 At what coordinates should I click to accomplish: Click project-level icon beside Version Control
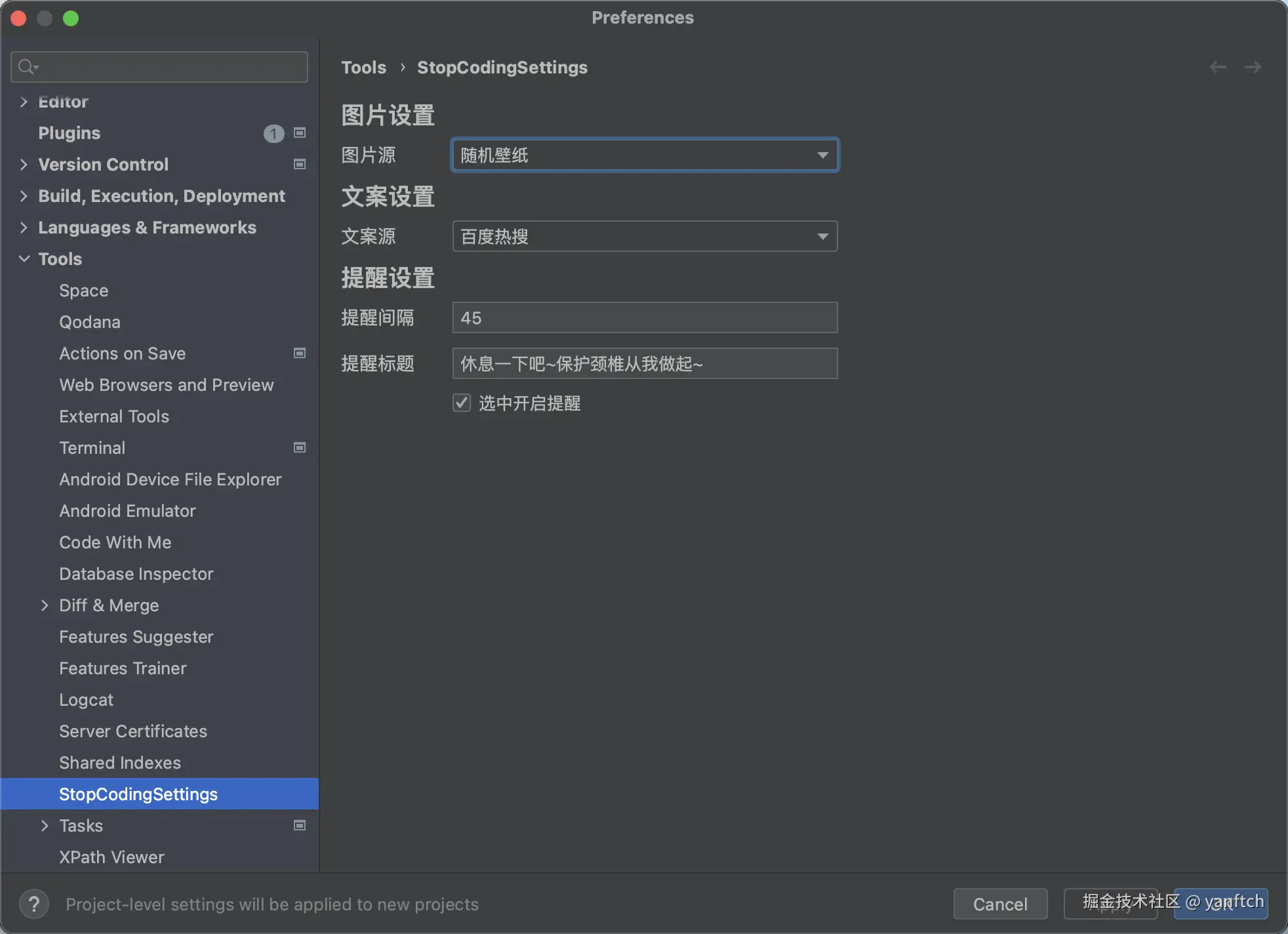tap(300, 165)
